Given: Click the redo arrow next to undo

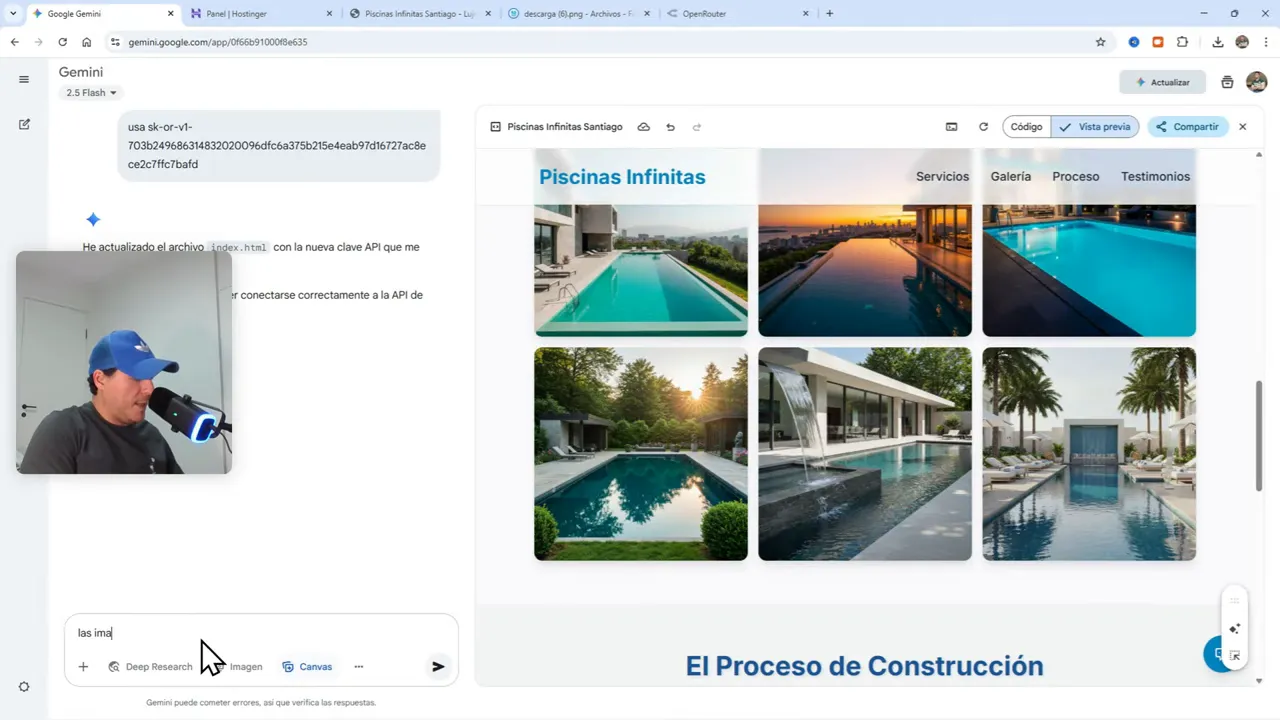Looking at the screenshot, I should coord(697,127).
